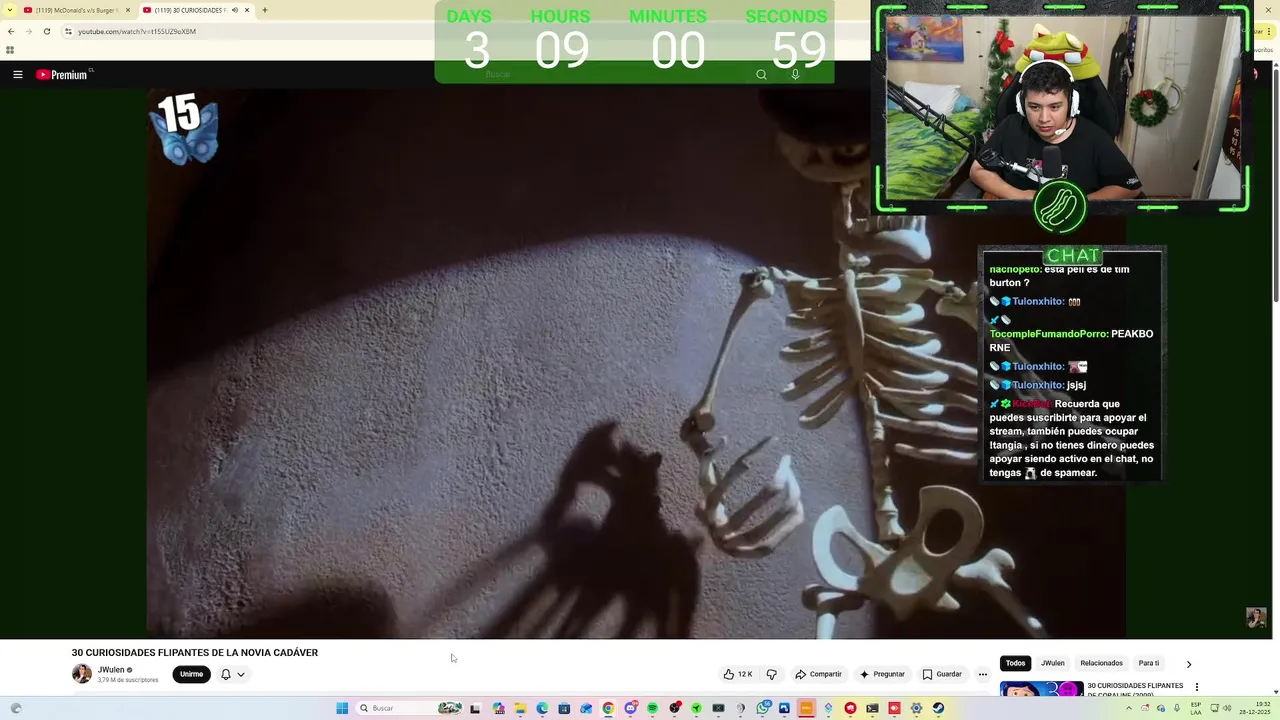
Task: Open Spotify from the taskbar
Action: (x=652, y=708)
